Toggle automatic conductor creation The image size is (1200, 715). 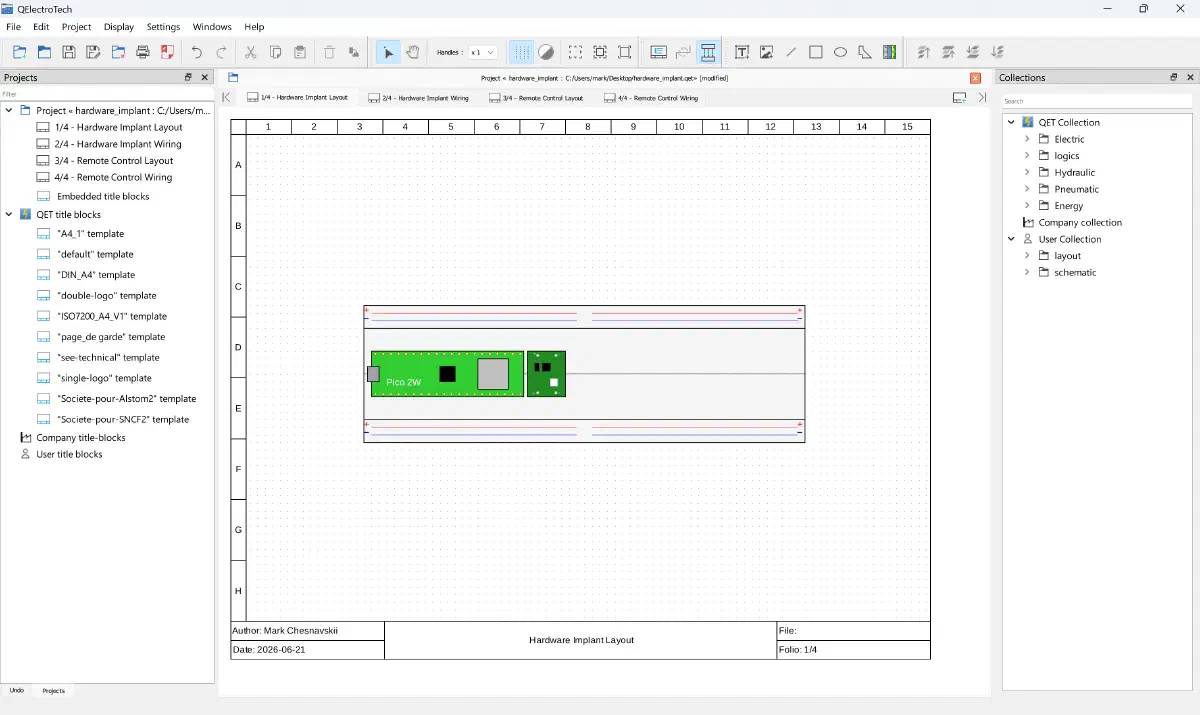pos(708,52)
